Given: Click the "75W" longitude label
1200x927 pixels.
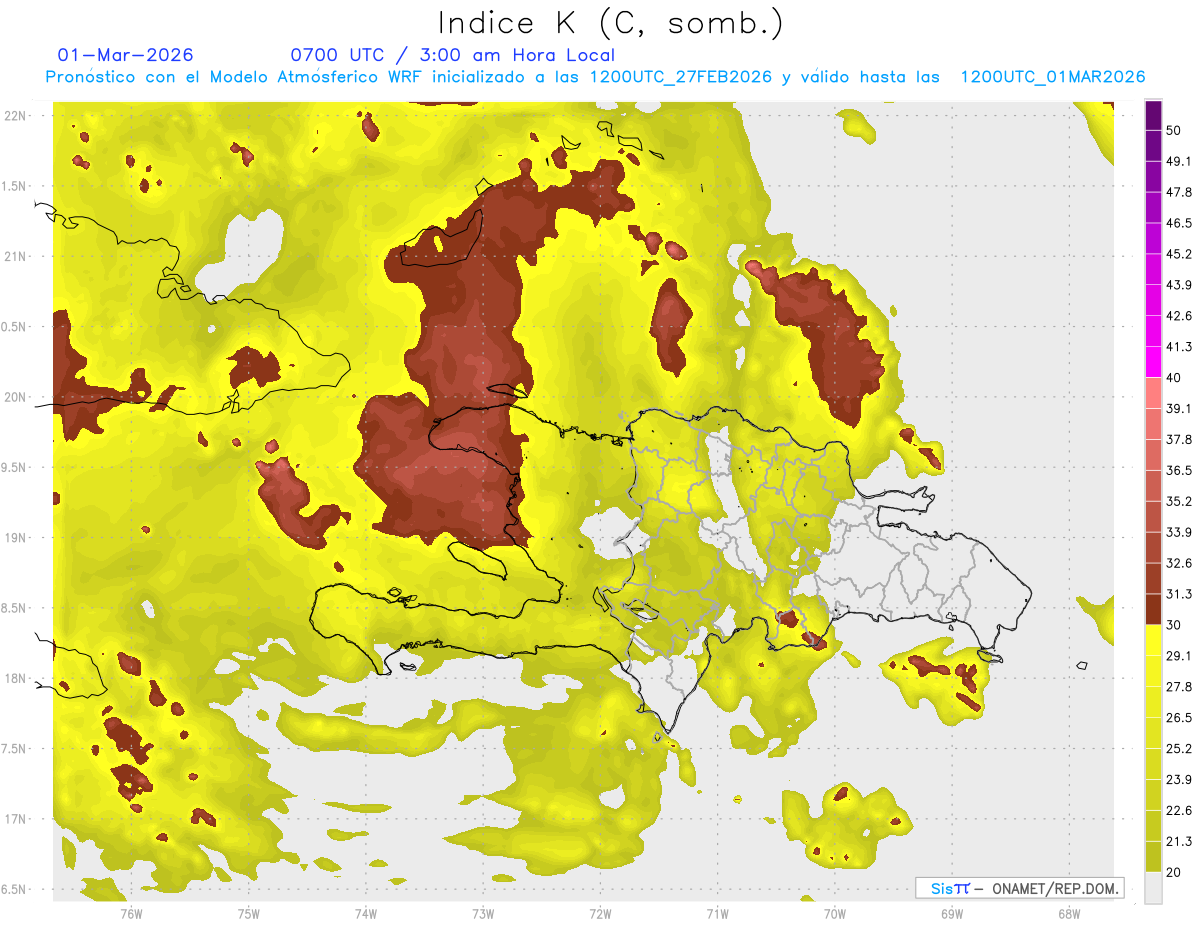Looking at the screenshot, I should tap(248, 913).
